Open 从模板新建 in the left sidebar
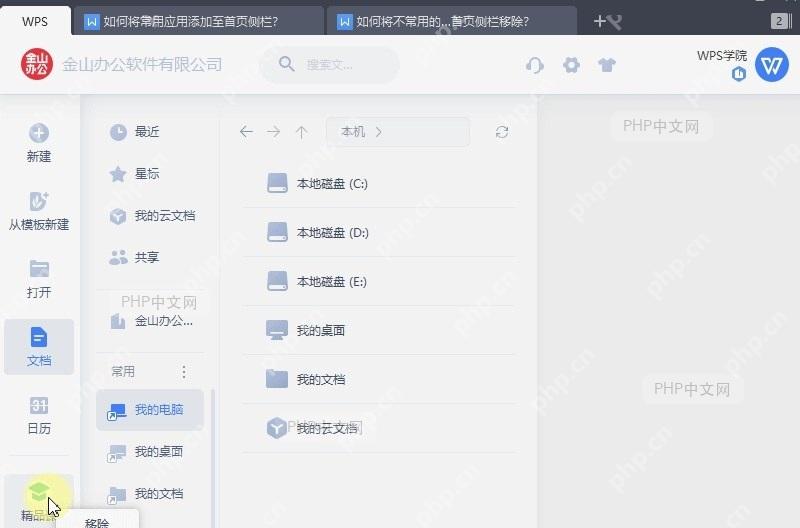Screen dimensions: 800x528 [x=39, y=211]
